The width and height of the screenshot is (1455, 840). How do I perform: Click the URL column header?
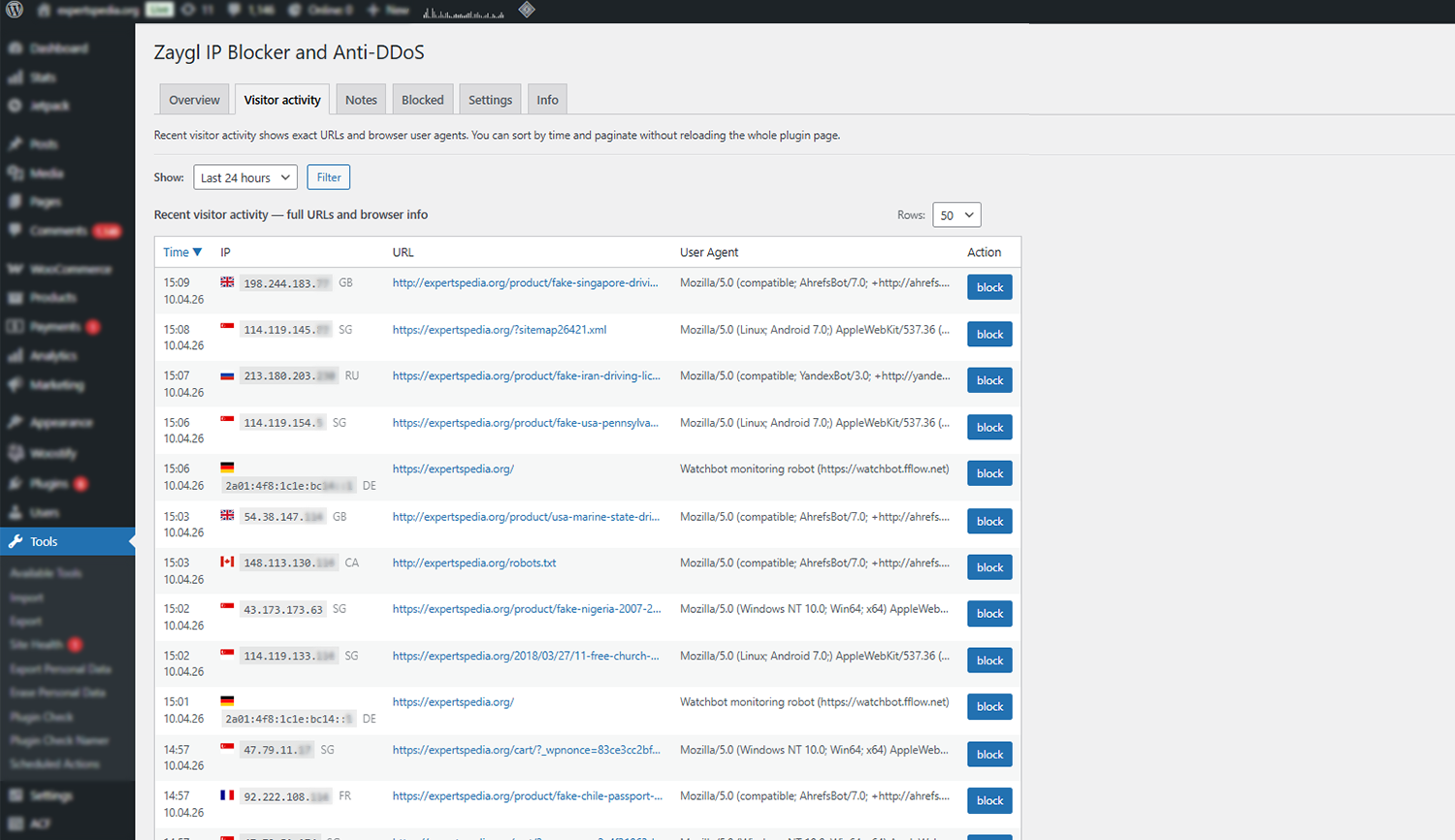coord(403,252)
